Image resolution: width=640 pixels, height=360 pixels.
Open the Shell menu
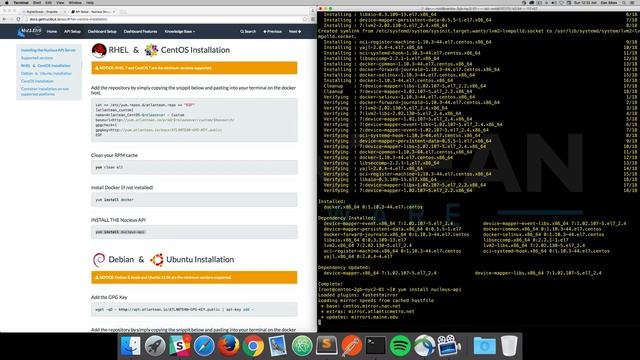(x=37, y=2)
